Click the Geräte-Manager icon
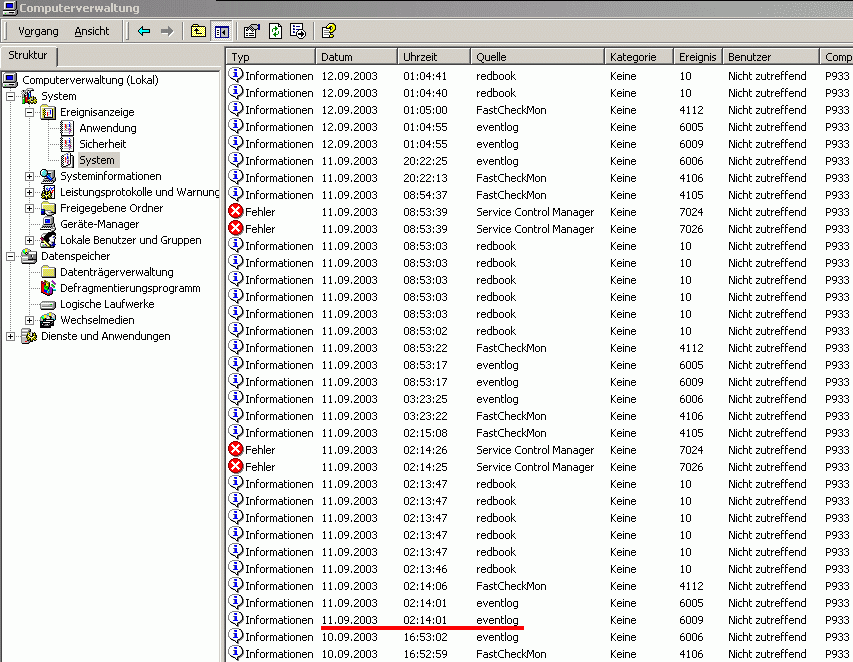 (48, 224)
